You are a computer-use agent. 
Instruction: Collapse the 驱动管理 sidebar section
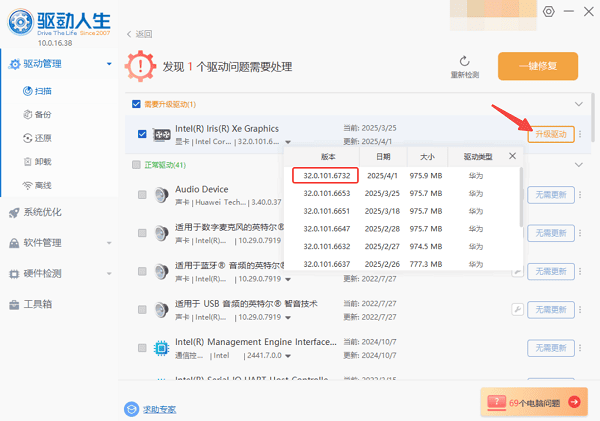coord(109,65)
